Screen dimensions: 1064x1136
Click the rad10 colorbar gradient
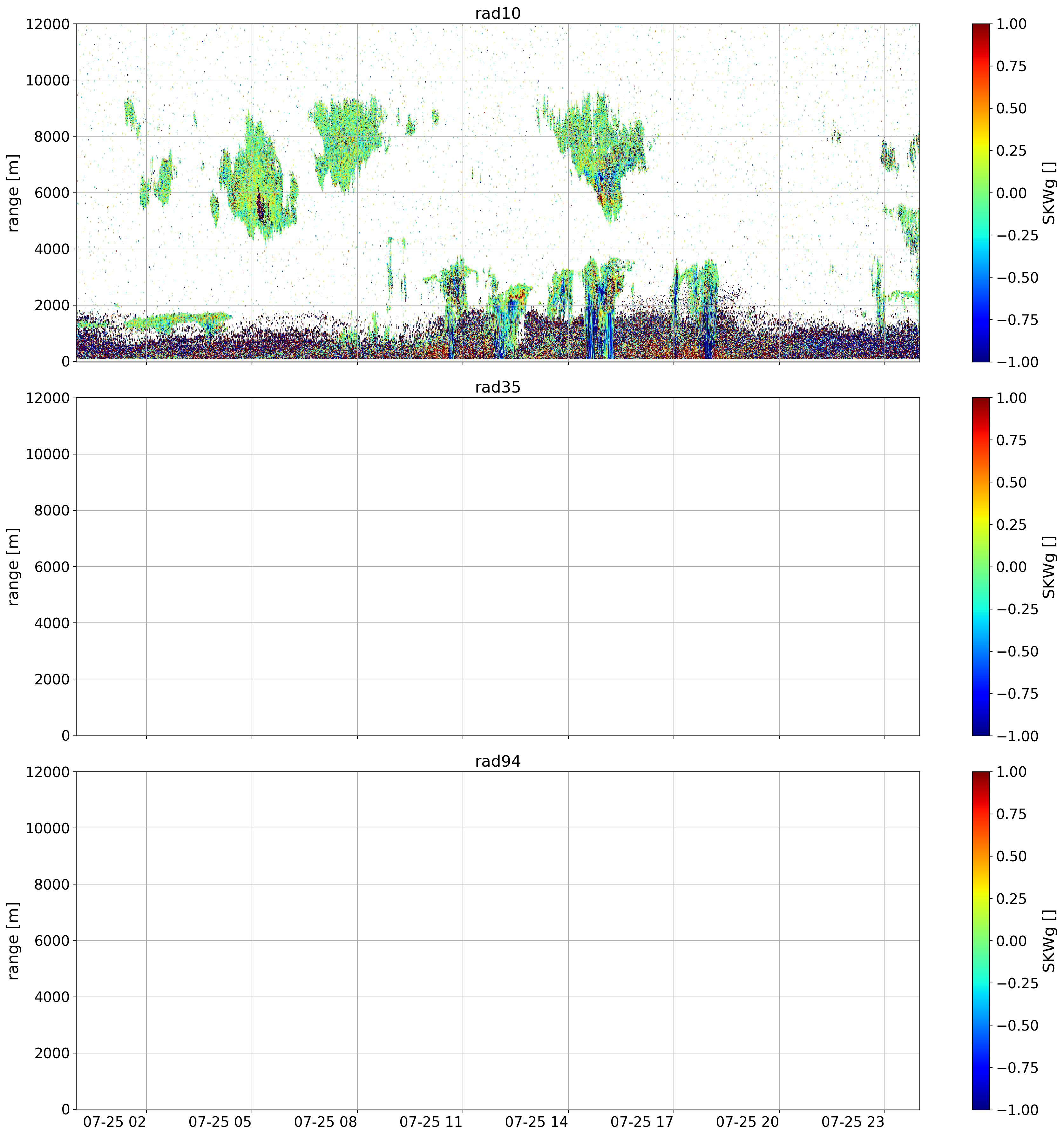(980, 192)
